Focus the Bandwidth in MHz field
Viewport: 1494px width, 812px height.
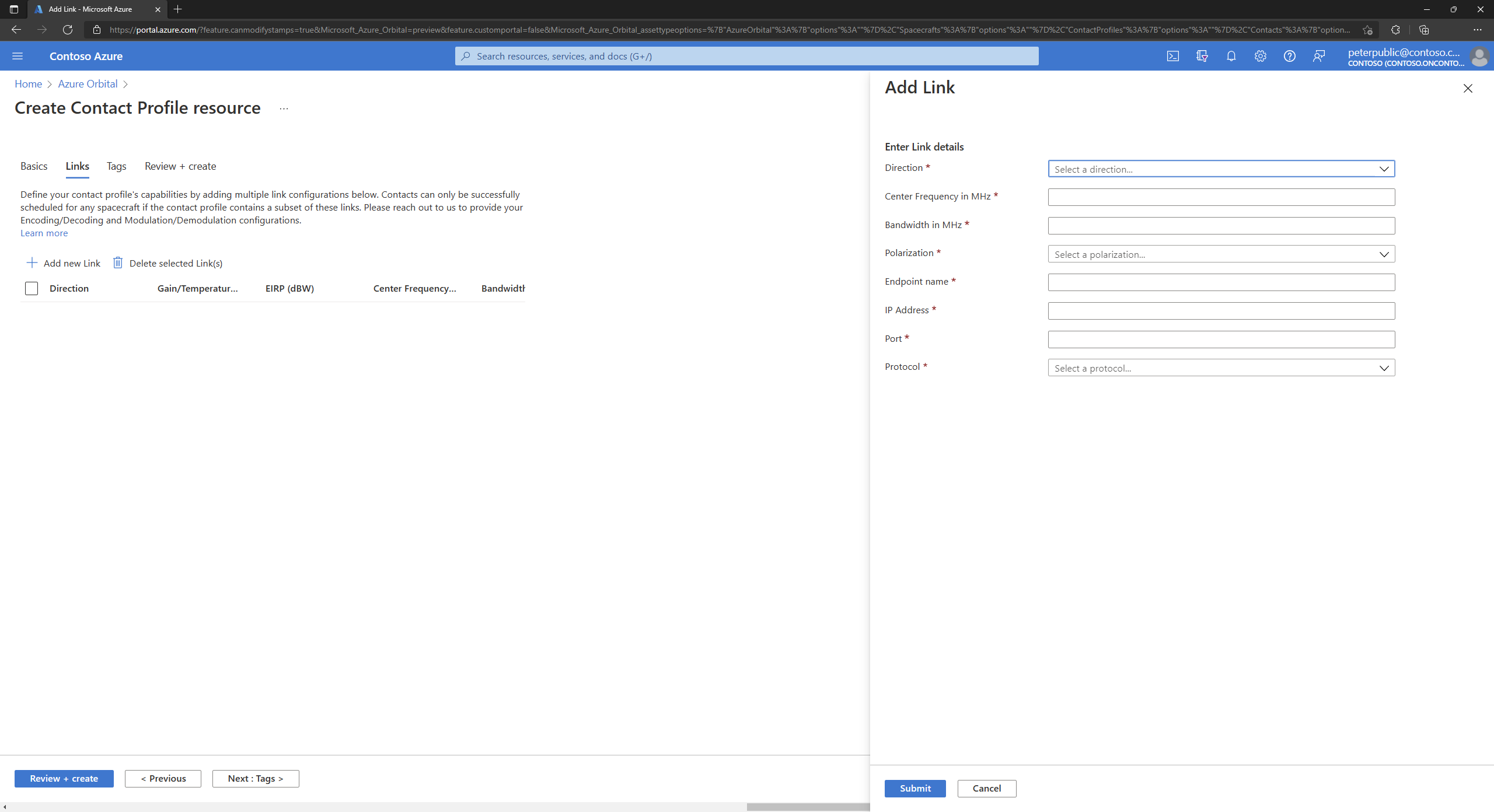point(1221,225)
